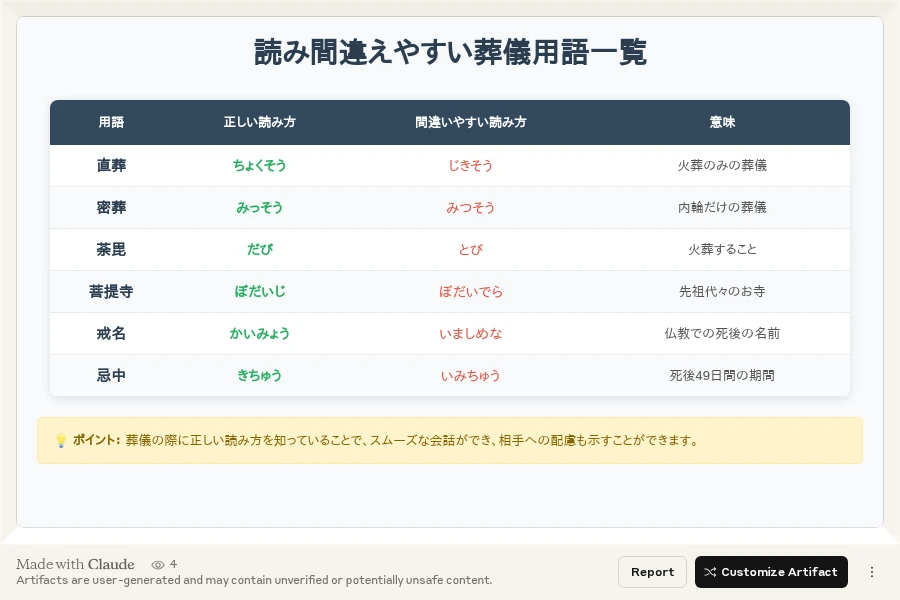Click the meaning text 火葬すること
Viewport: 900px width, 600px height.
(722, 250)
